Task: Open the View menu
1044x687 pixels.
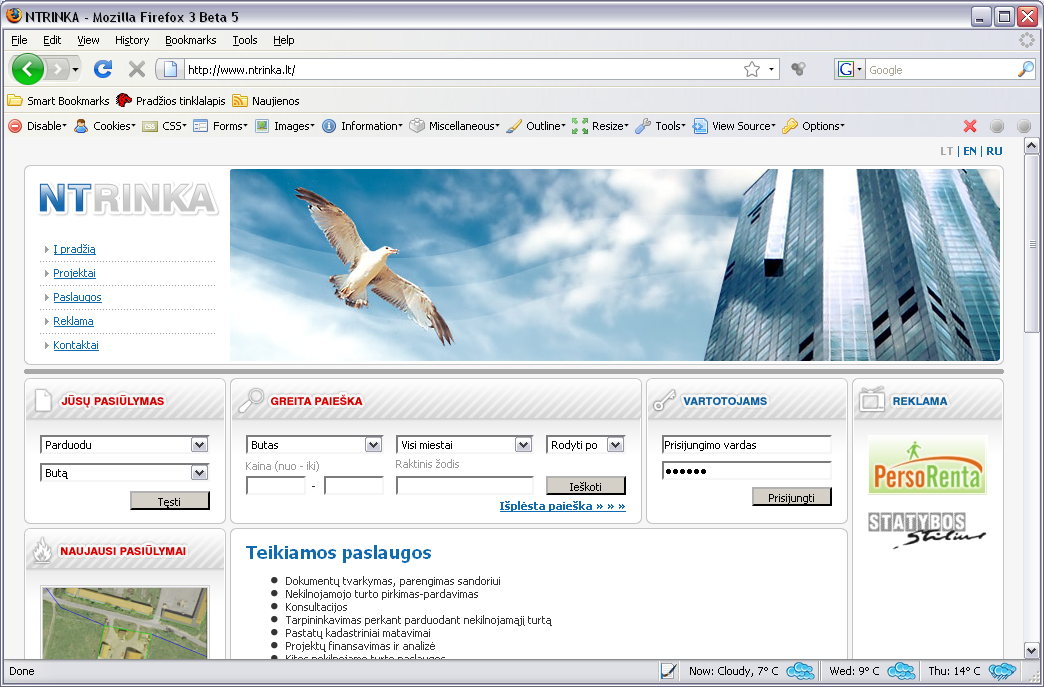Action: tap(88, 40)
